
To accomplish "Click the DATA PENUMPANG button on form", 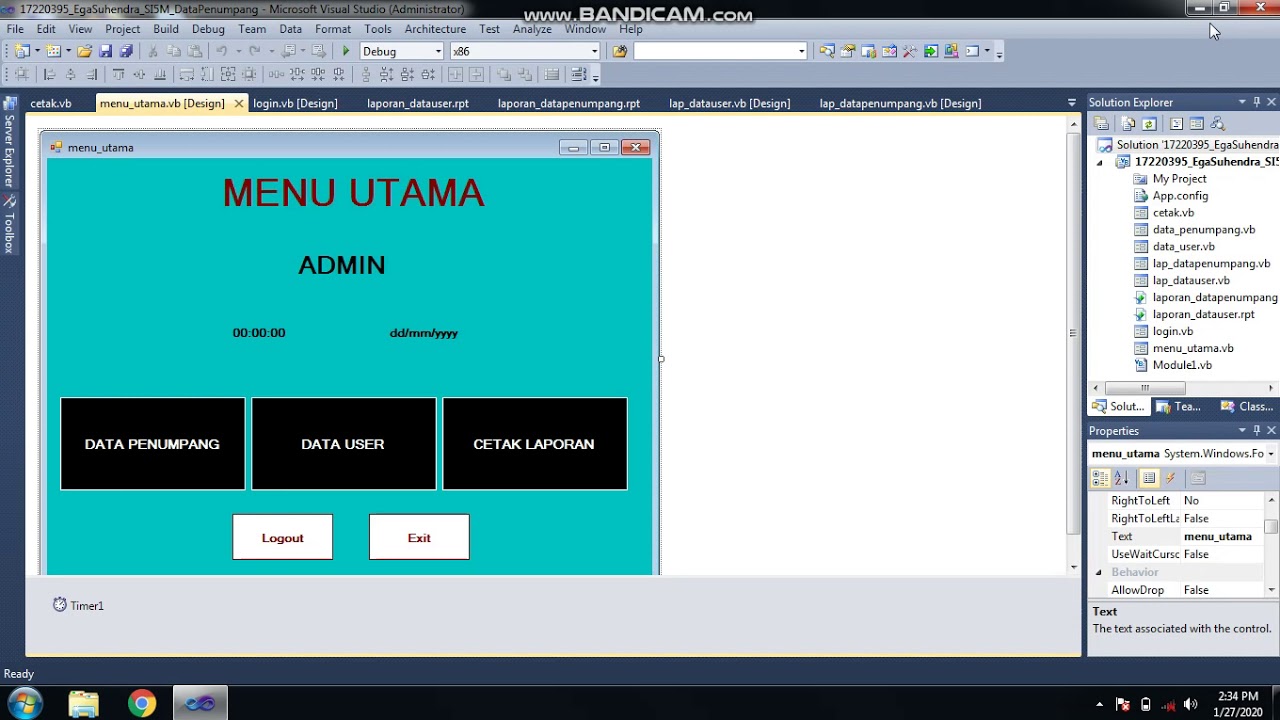I will [152, 444].
